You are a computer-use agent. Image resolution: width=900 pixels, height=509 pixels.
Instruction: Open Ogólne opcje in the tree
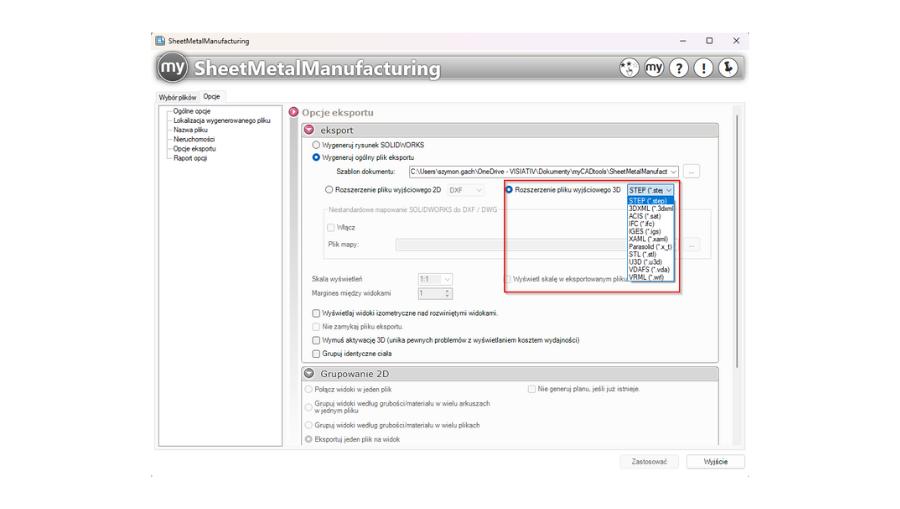pos(192,111)
